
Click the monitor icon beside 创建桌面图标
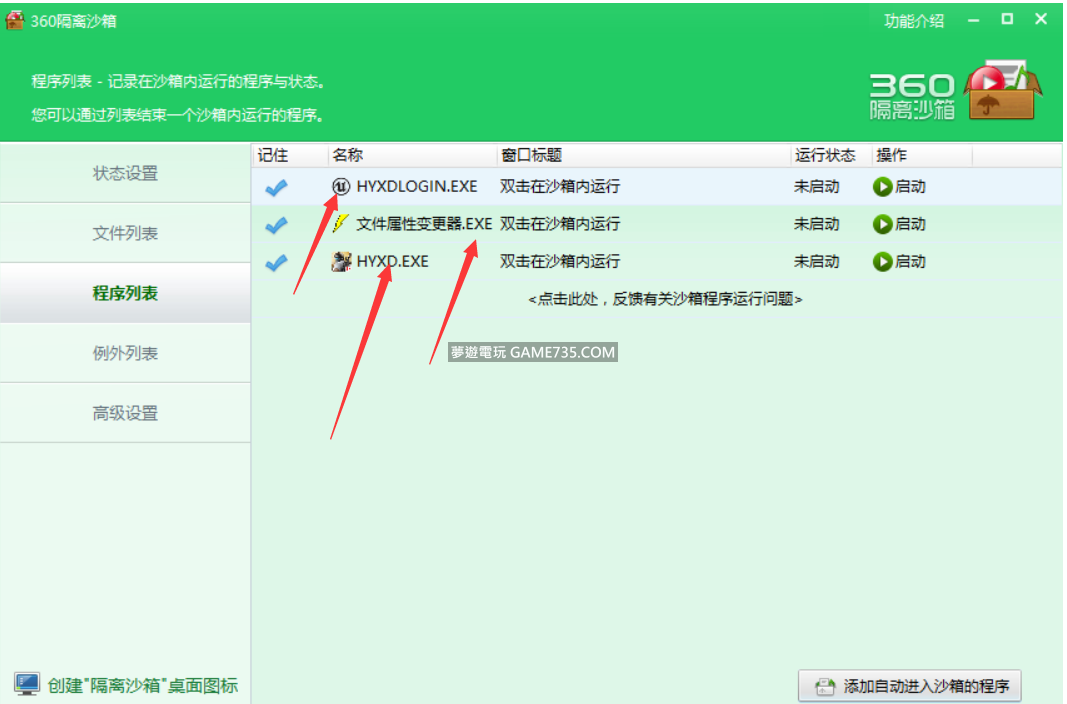(x=27, y=685)
